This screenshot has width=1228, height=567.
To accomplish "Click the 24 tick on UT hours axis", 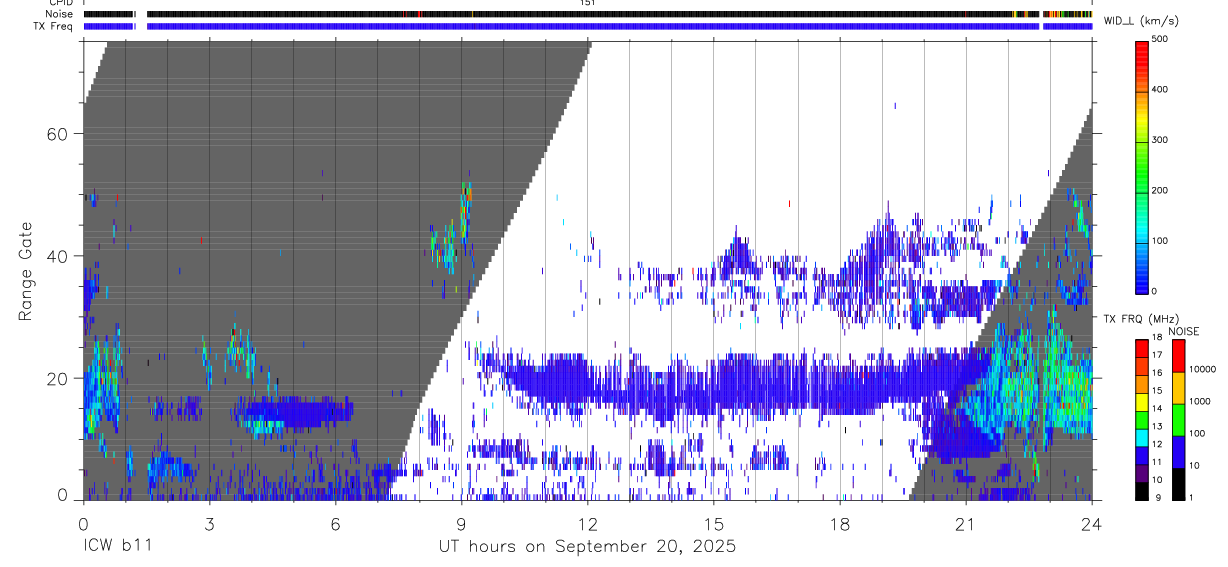I will pyautogui.click(x=1092, y=523).
